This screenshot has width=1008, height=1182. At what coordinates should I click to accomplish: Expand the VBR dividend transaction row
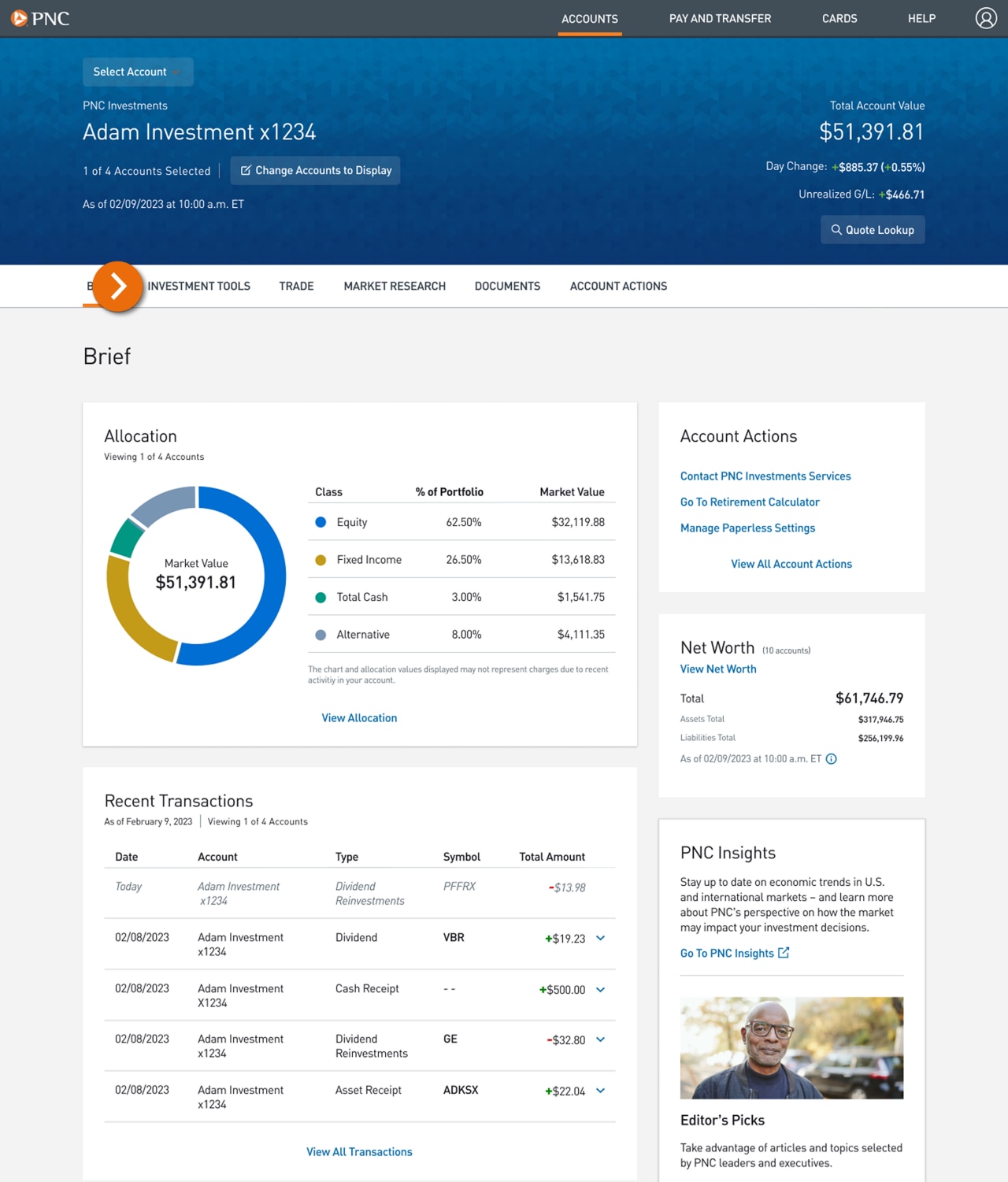click(x=600, y=939)
